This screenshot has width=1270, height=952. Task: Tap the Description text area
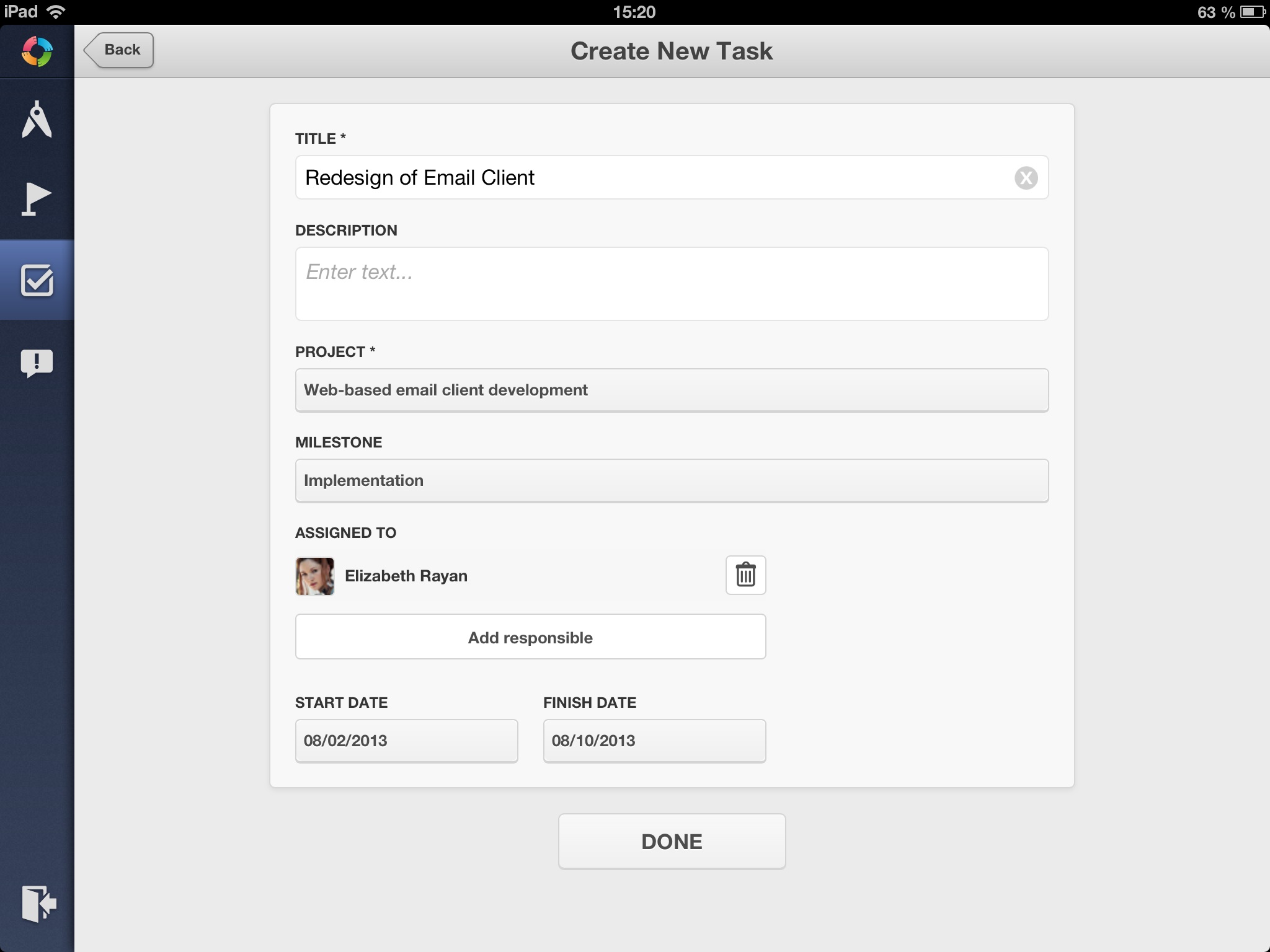coord(672,284)
